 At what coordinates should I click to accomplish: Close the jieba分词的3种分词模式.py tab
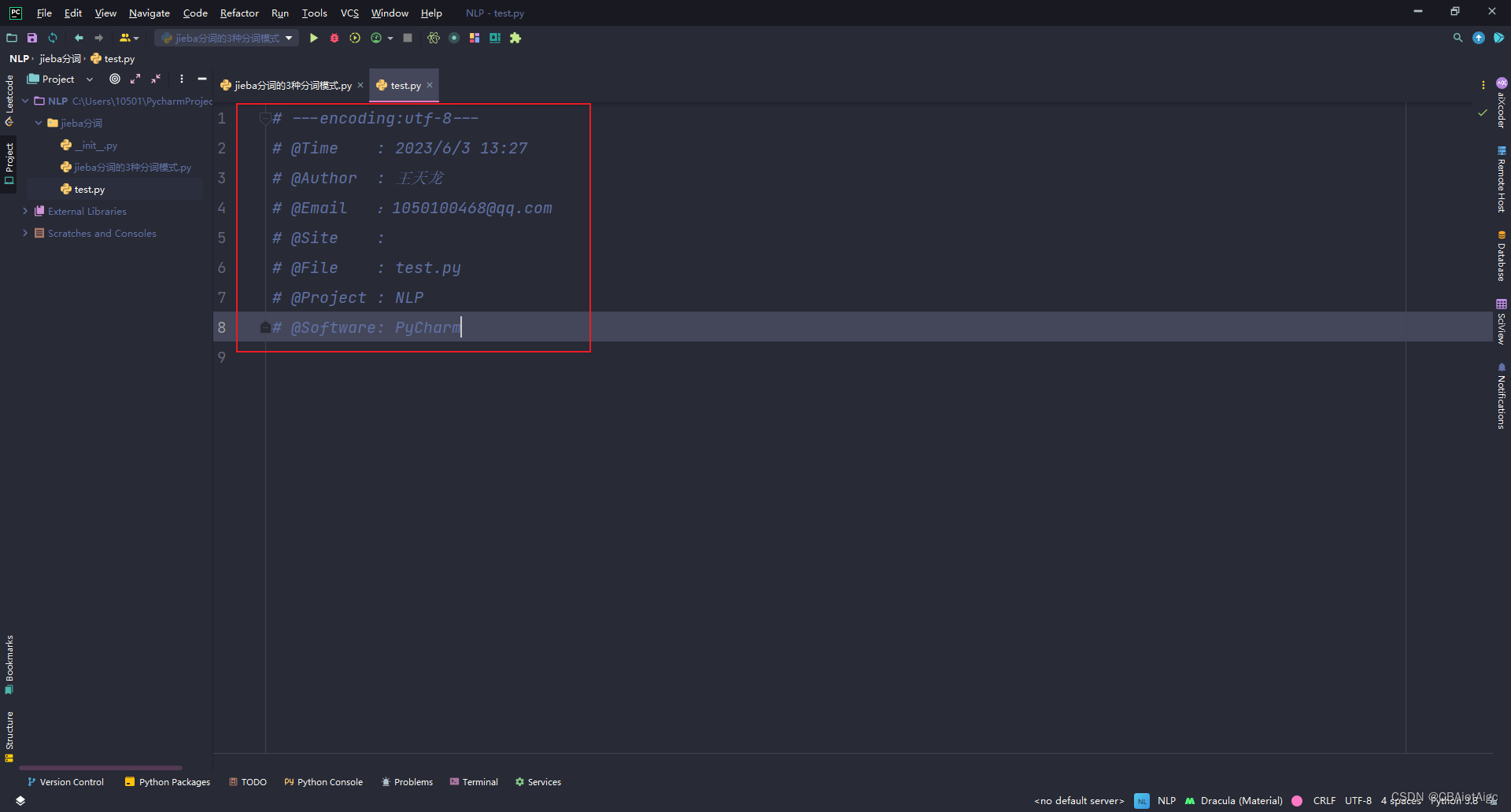point(360,85)
